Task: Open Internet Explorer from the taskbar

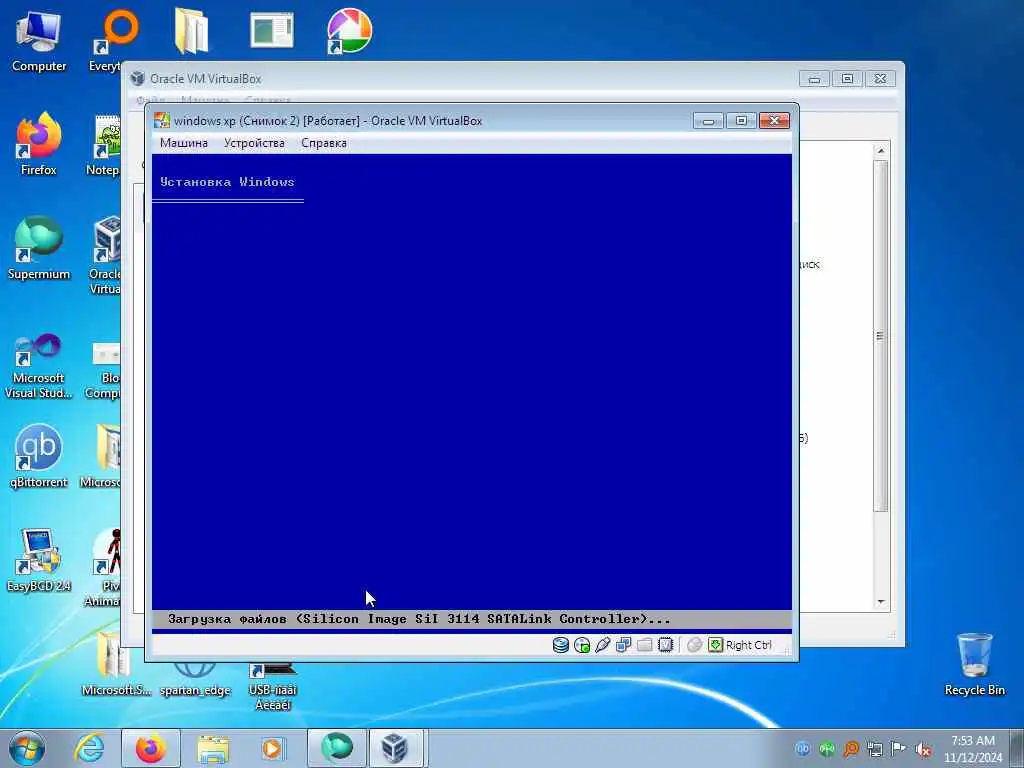Action: click(x=89, y=748)
